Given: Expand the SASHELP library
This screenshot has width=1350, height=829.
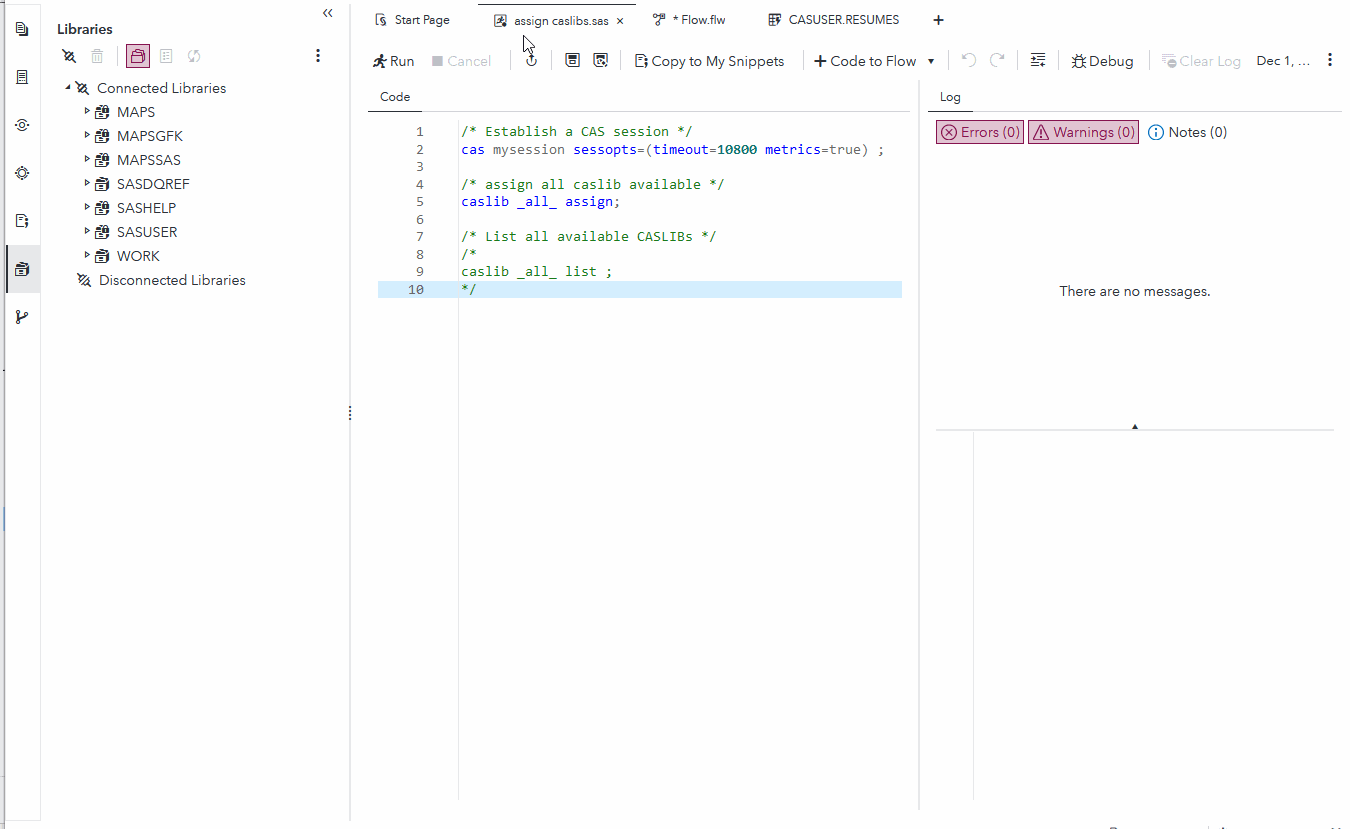Looking at the screenshot, I should [x=87, y=207].
